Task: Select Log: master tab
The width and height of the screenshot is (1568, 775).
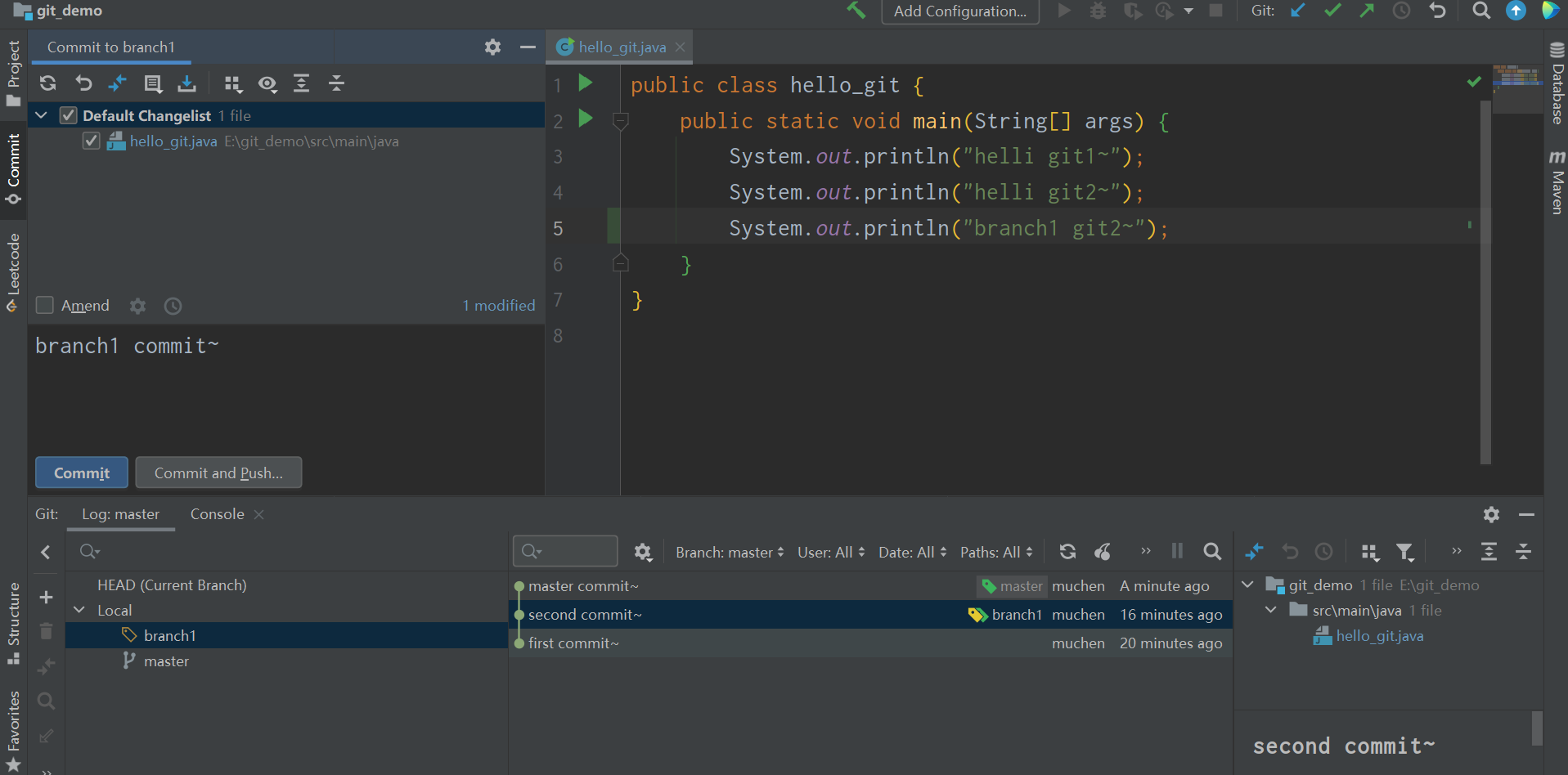Action: [x=120, y=514]
